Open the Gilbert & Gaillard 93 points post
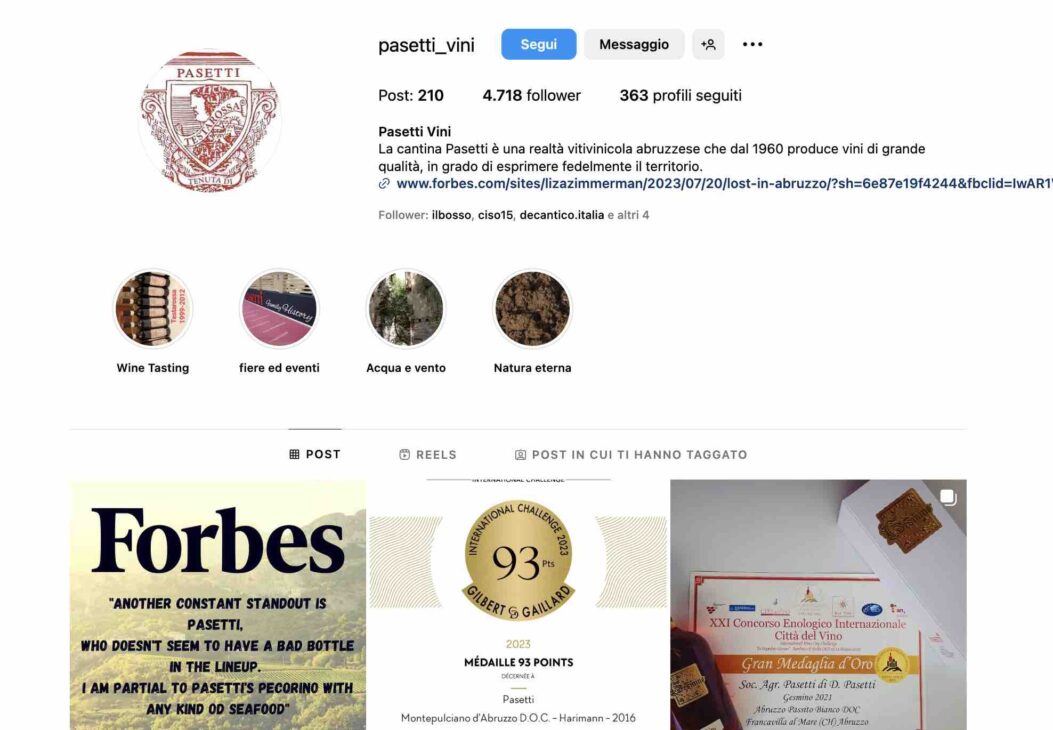1053x730 pixels. point(518,604)
